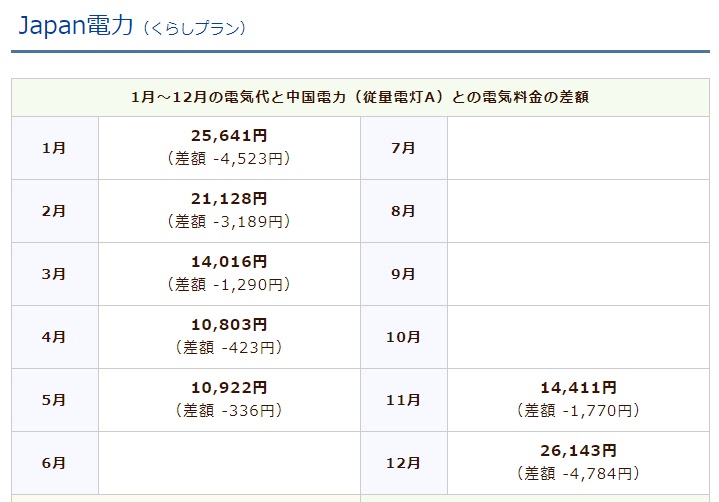719x502 pixels.
Task: Click the 14,016円 March amount
Action: (229, 262)
